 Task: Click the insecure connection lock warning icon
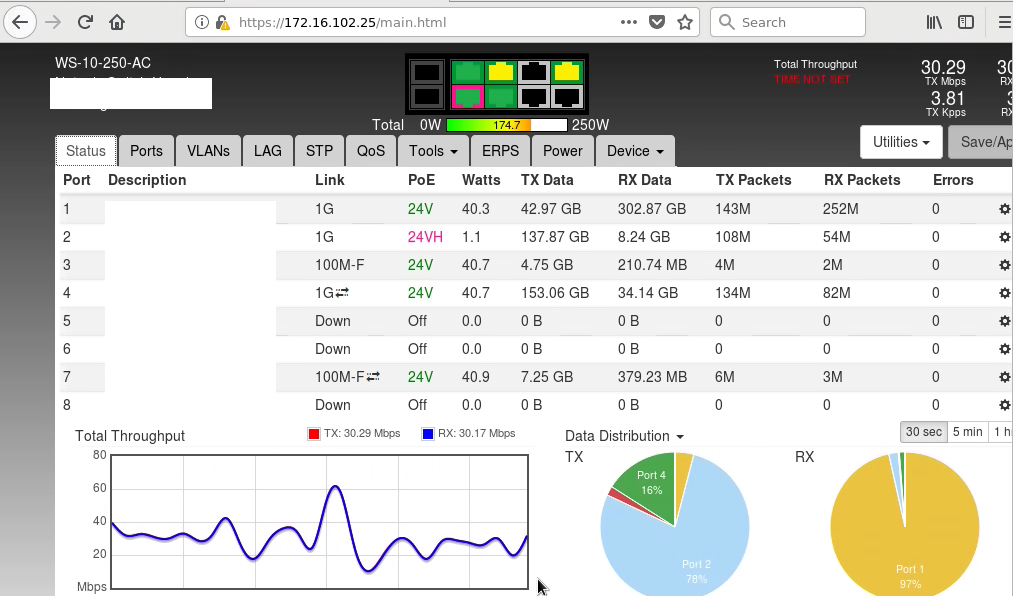[x=221, y=22]
